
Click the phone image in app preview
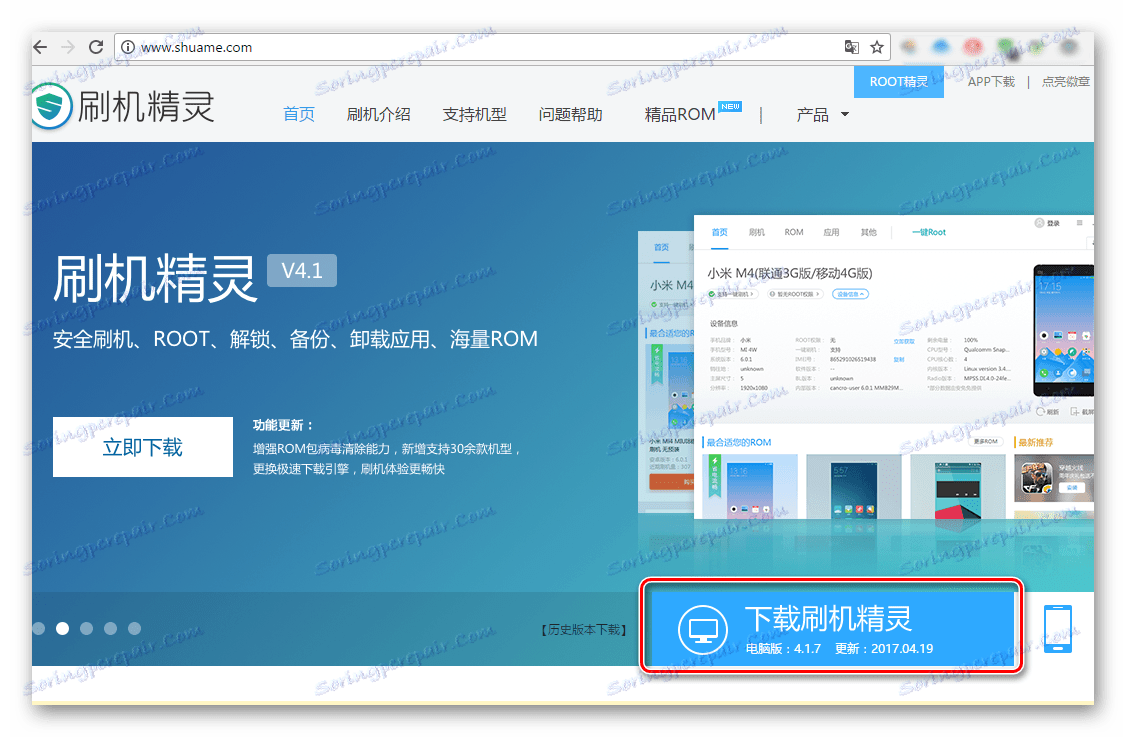tap(1064, 330)
